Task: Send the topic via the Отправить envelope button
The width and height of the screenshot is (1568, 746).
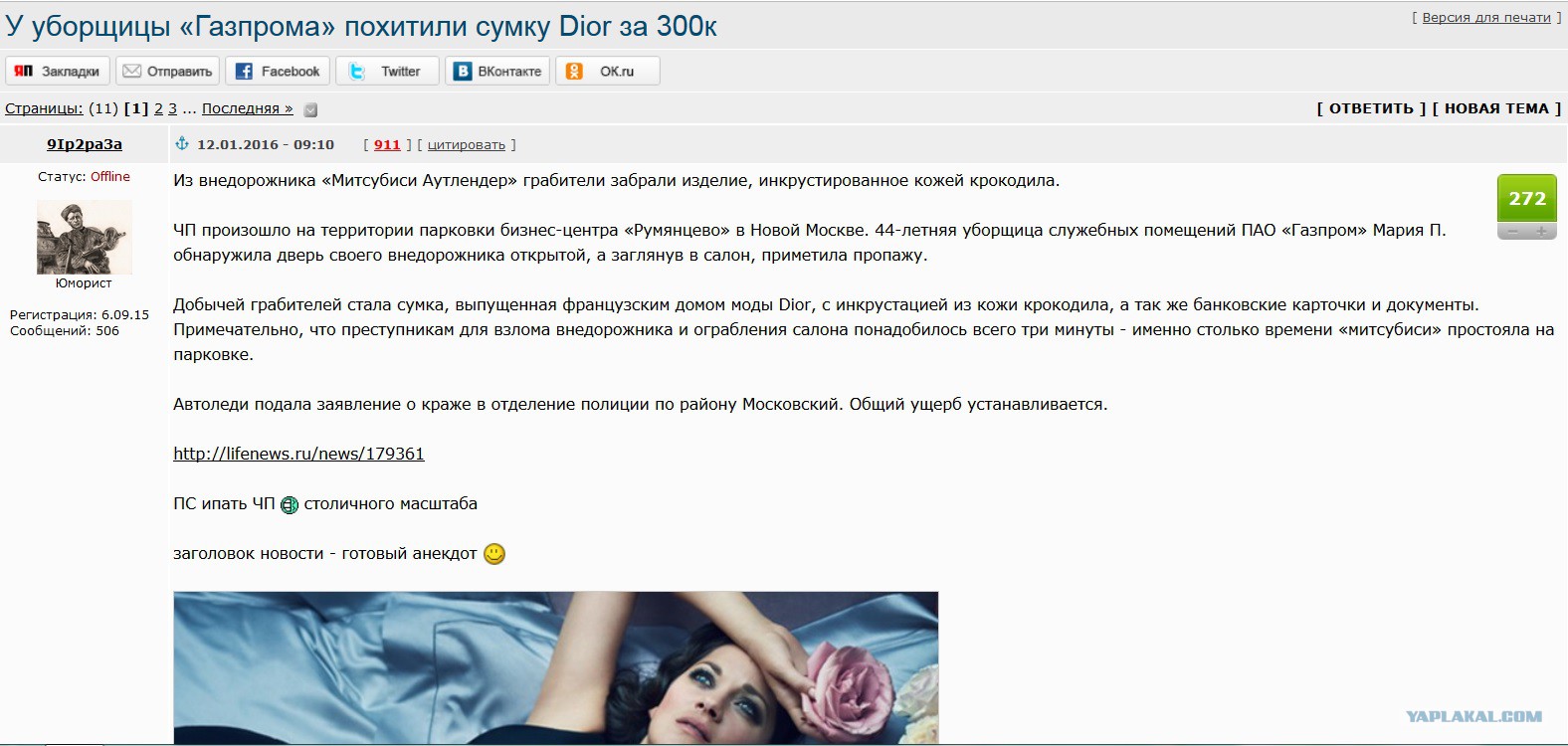Action: 167,72
